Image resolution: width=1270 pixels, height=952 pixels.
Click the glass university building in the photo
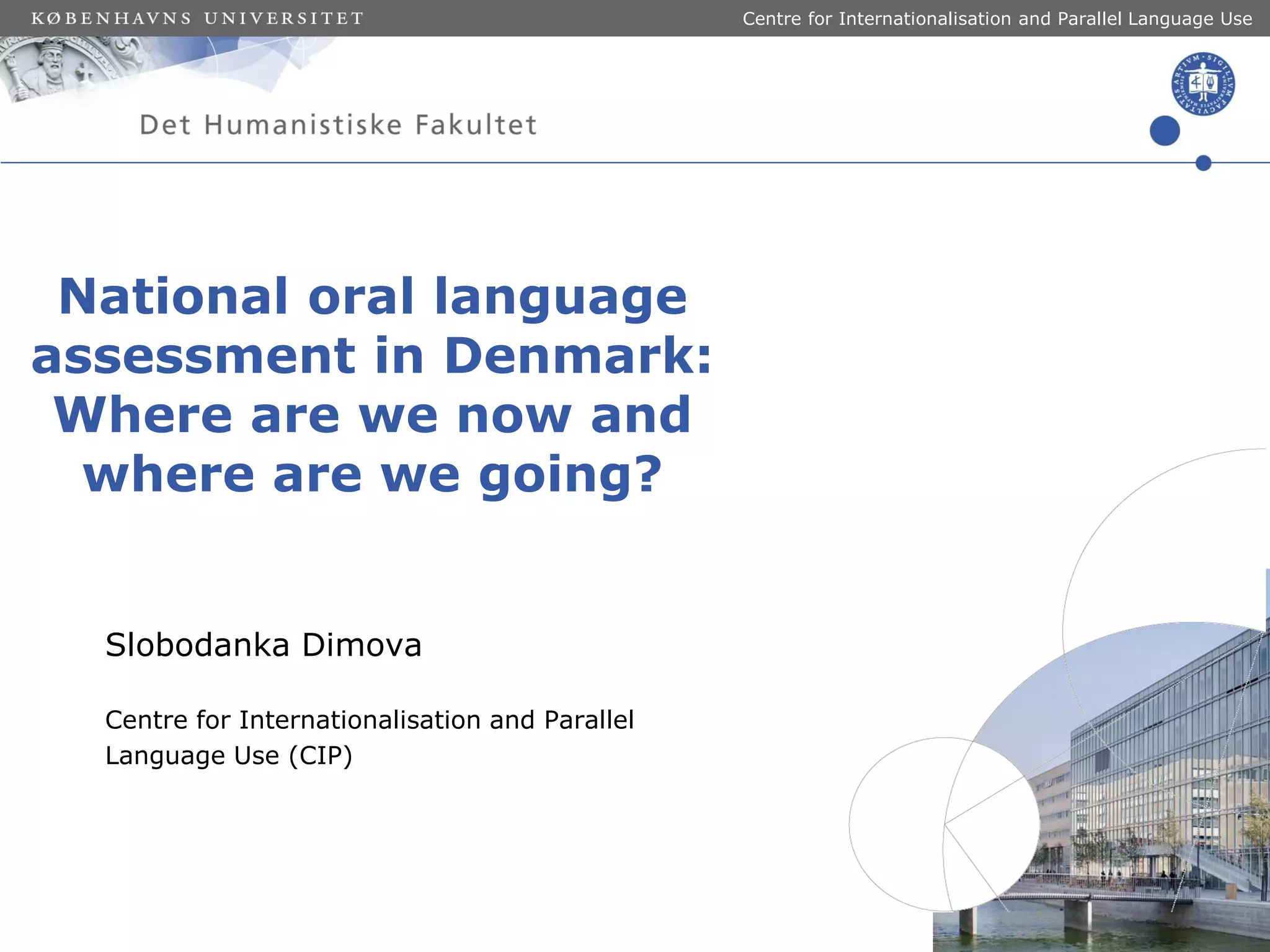click(1166, 744)
